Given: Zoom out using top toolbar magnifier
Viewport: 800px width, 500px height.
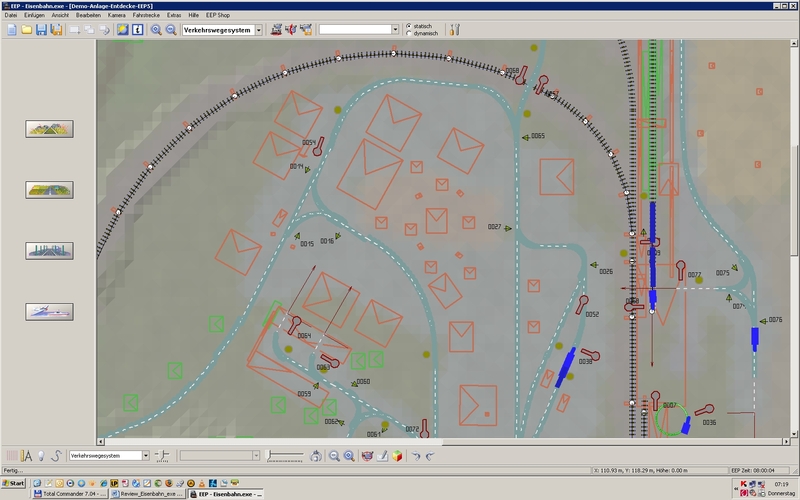Looking at the screenshot, I should click(x=171, y=30).
